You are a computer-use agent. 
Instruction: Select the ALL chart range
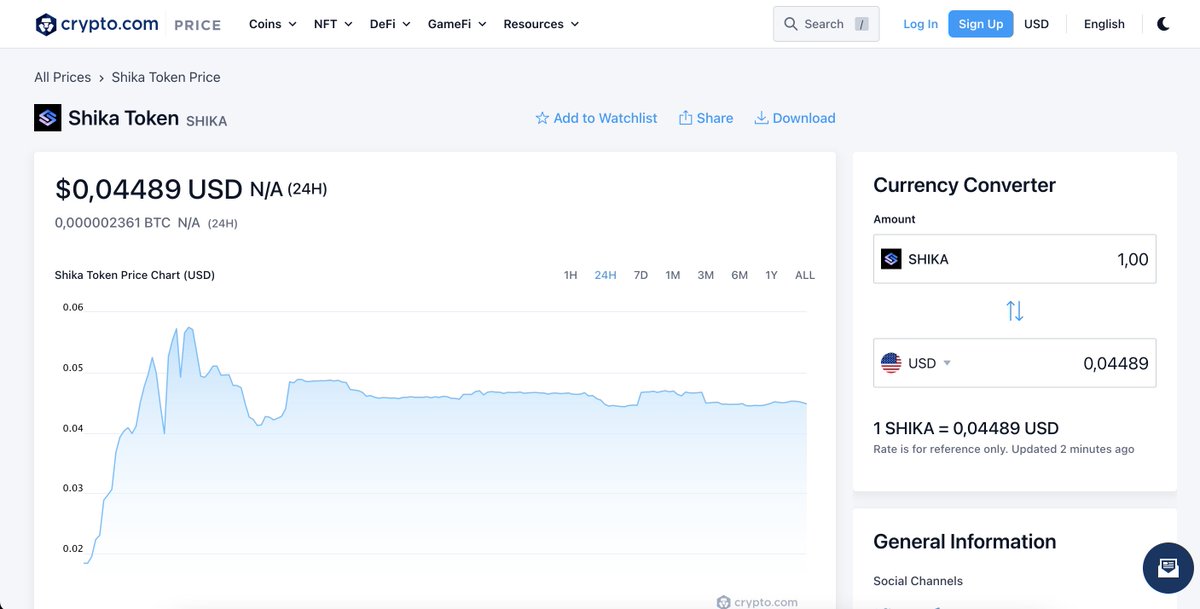click(x=805, y=275)
